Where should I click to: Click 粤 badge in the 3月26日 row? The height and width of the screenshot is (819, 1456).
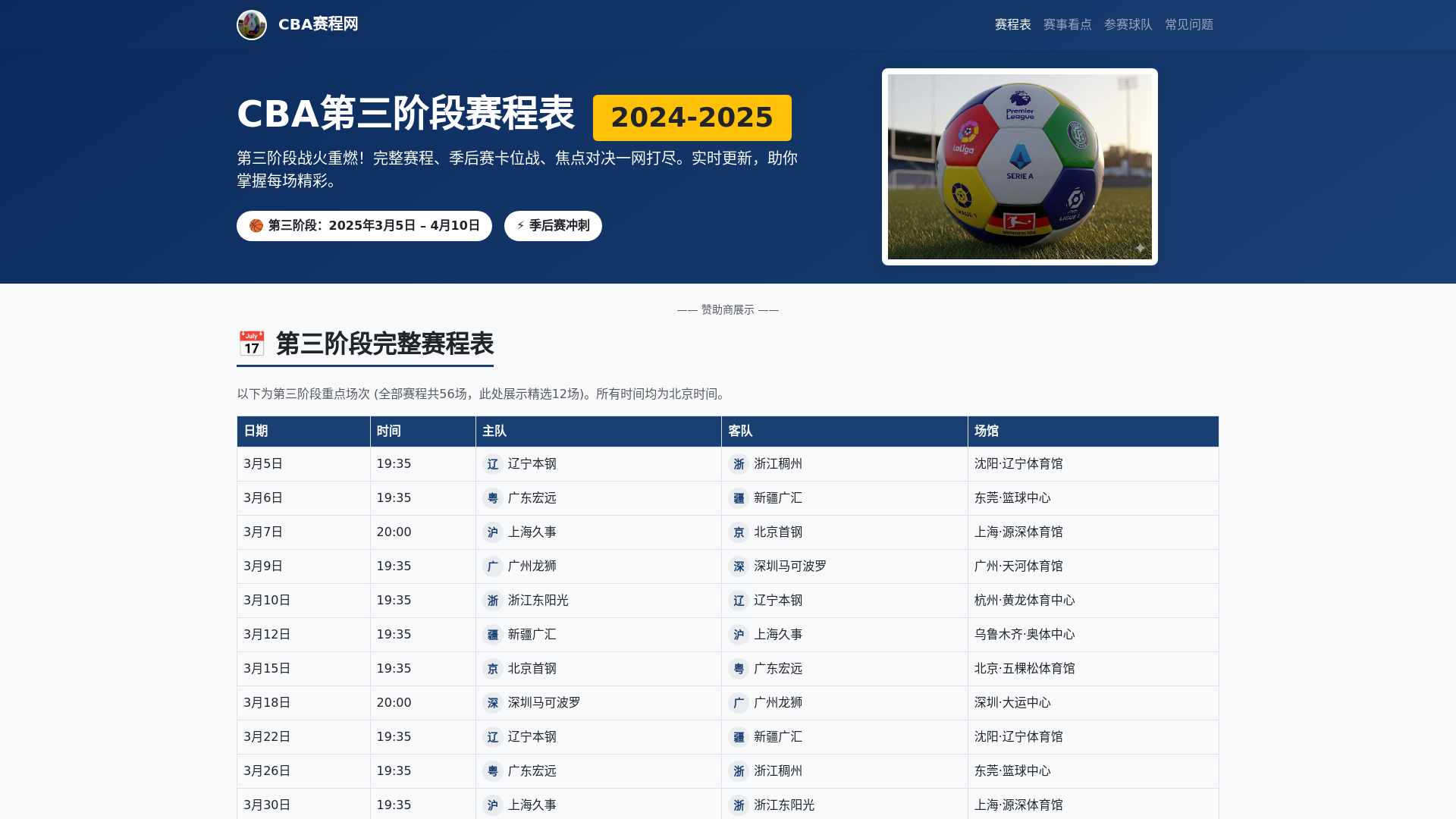(x=493, y=771)
